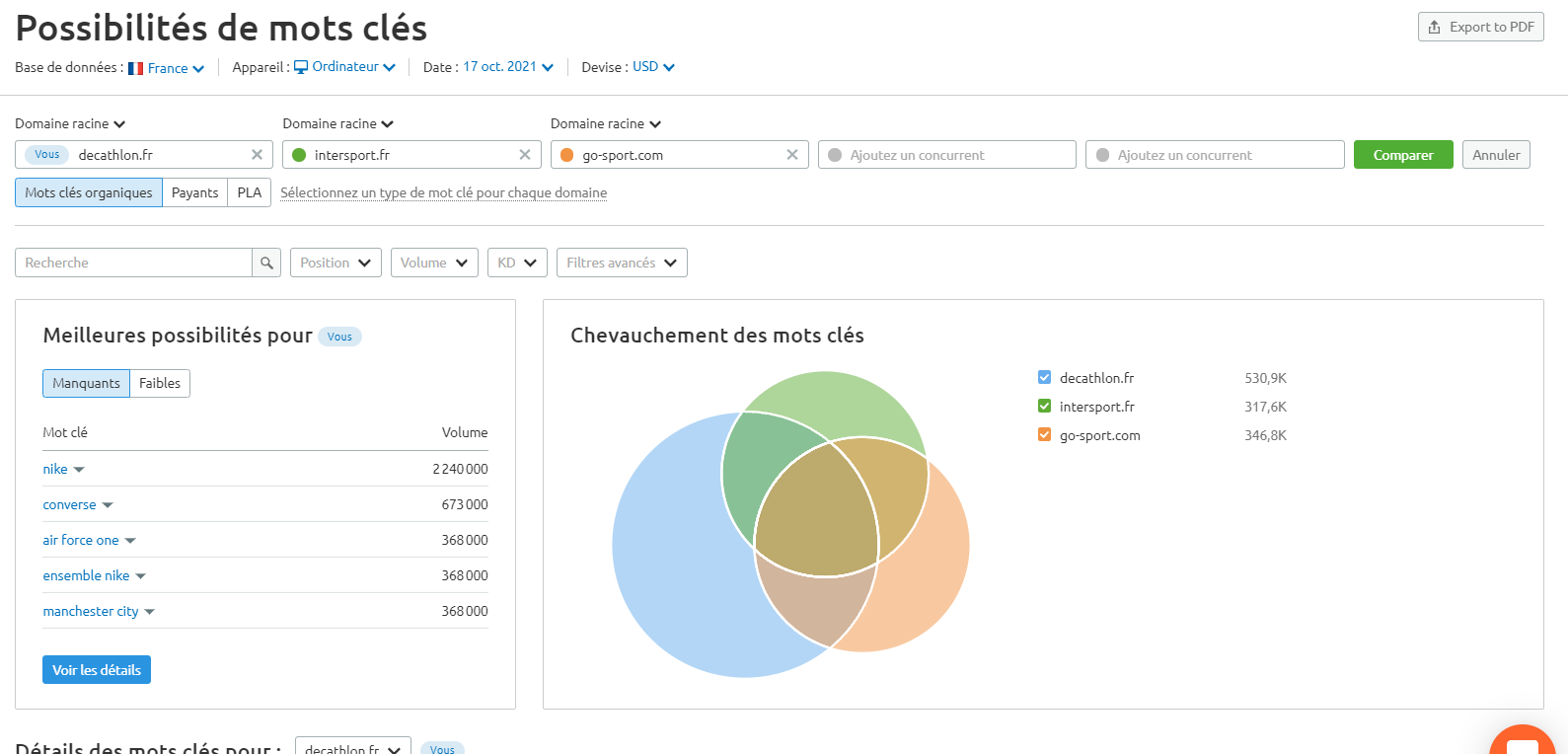Click the 2 240 000 volume for nike

coord(460,469)
